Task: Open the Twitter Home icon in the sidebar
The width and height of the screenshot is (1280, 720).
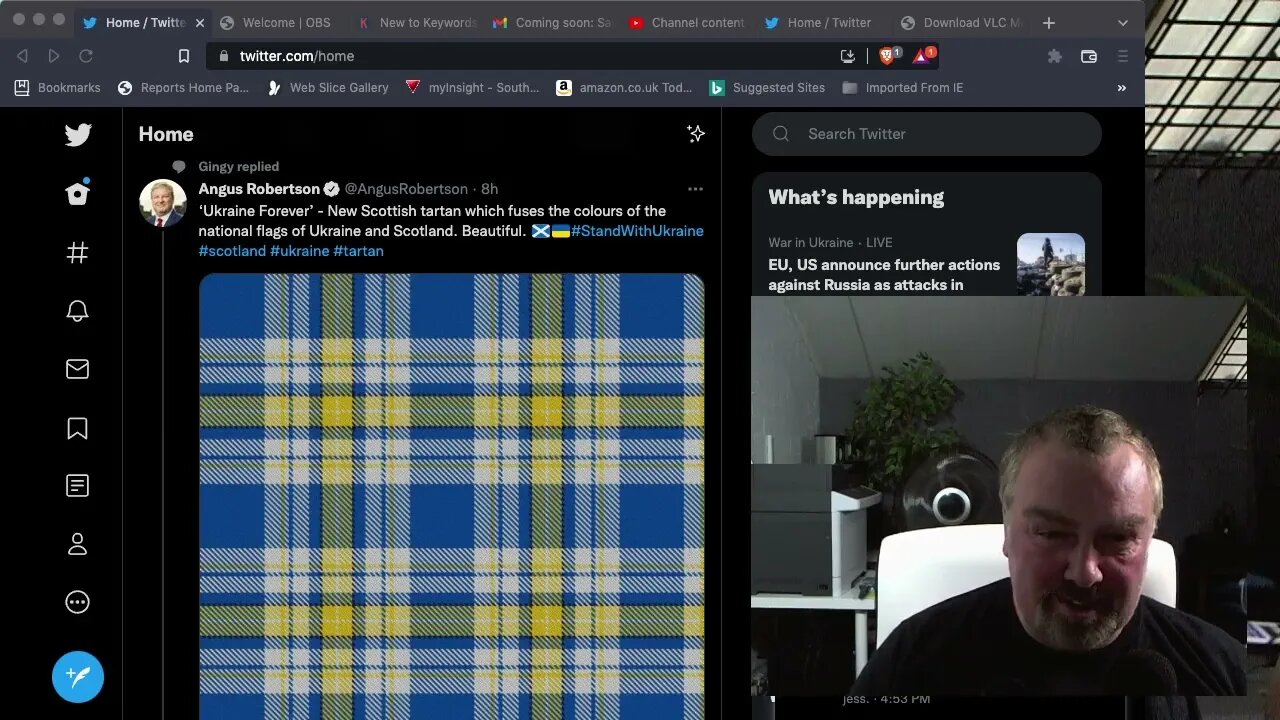Action: coord(78,193)
